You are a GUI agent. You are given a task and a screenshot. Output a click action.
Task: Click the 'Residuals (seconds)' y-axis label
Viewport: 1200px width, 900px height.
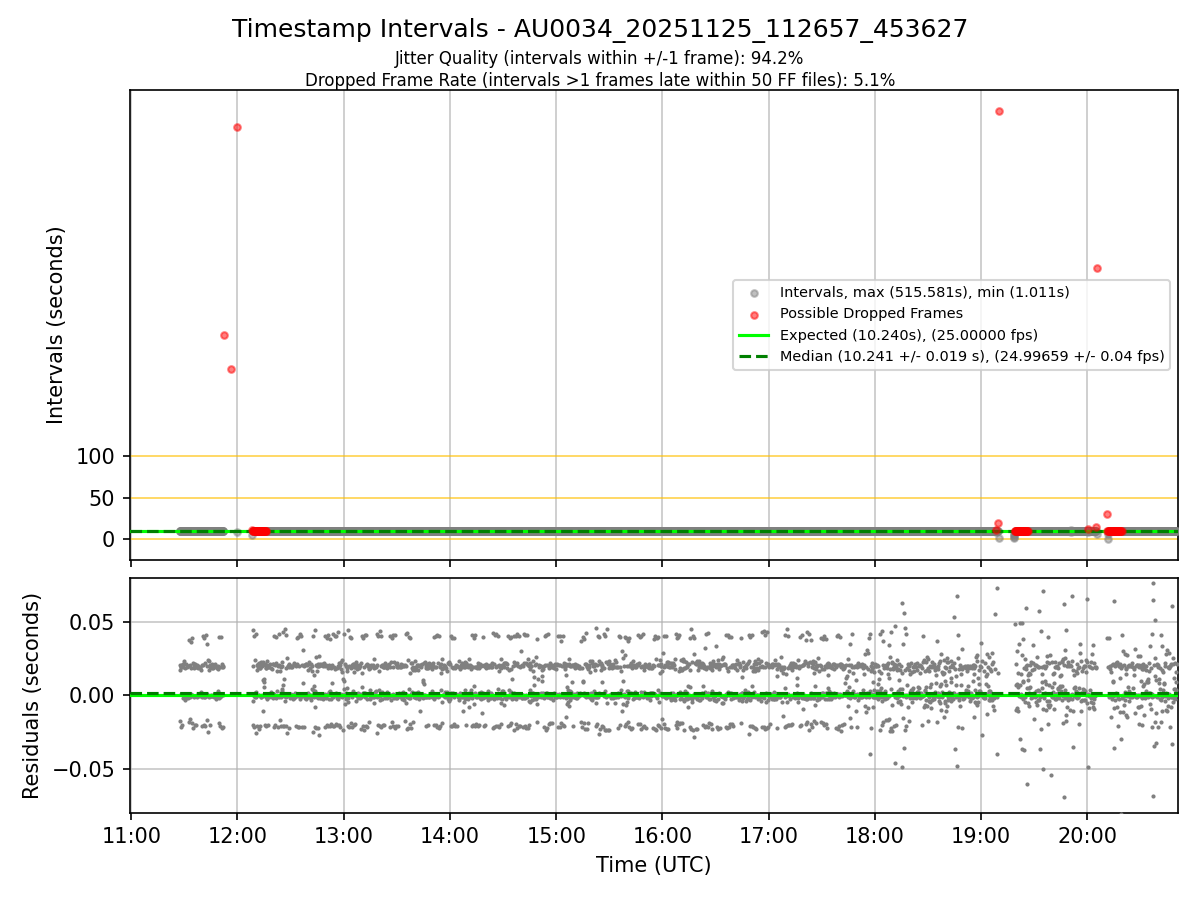point(32,696)
